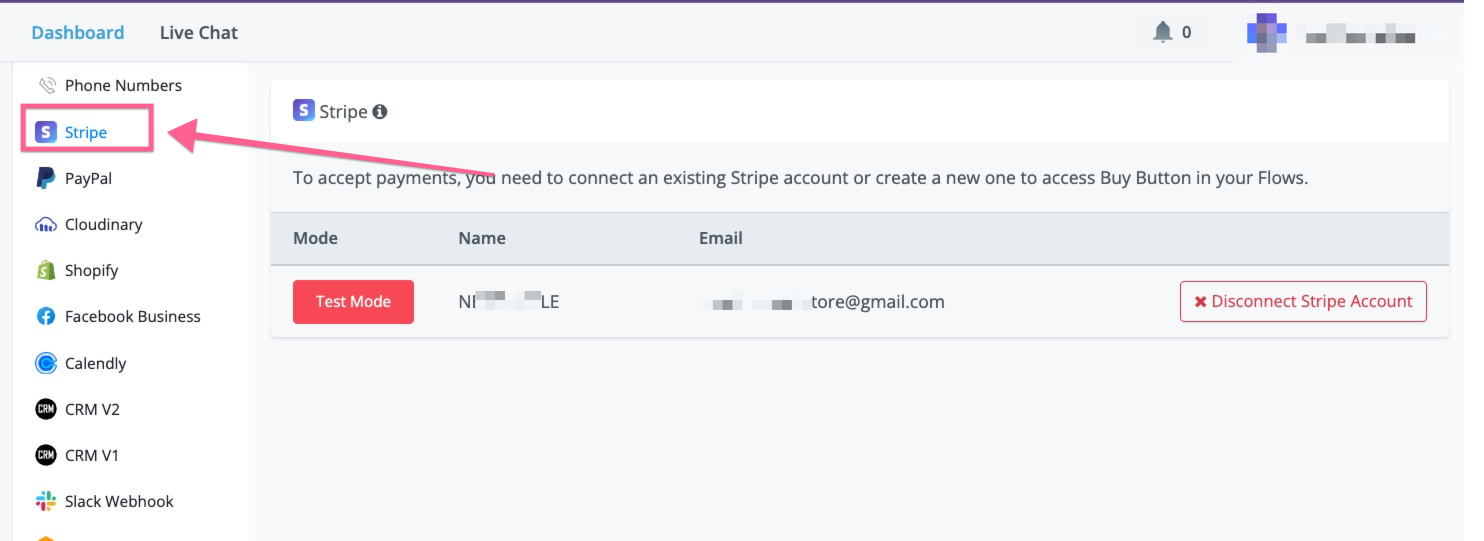Open Slack Webhook integration
This screenshot has width=1484, height=541.
(119, 501)
